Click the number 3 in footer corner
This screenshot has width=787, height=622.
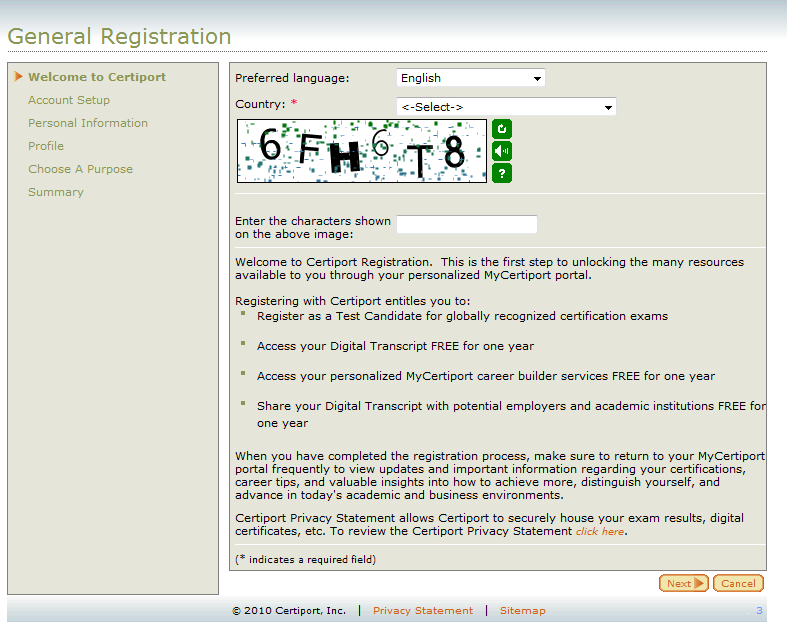(x=759, y=610)
